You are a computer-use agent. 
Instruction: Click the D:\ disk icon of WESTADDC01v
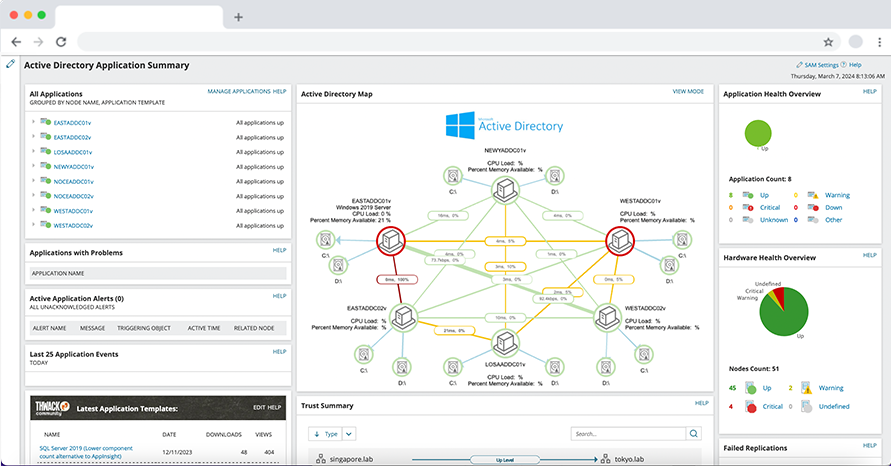pyautogui.click(x=669, y=265)
